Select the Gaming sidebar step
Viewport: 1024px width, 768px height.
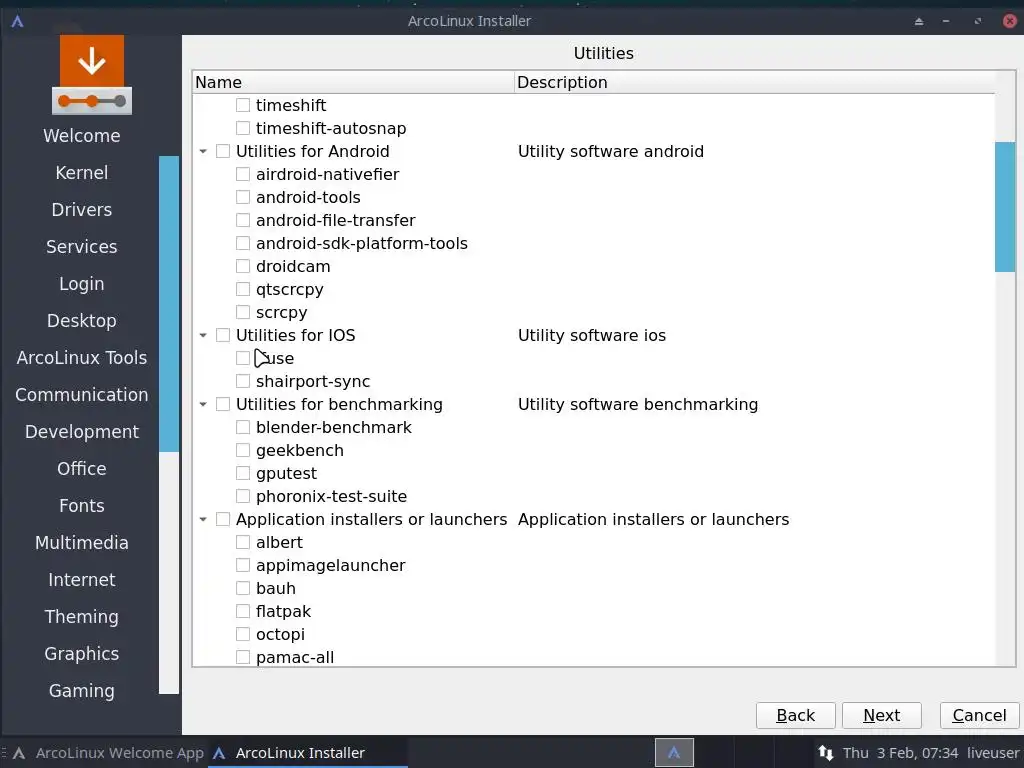(x=82, y=691)
